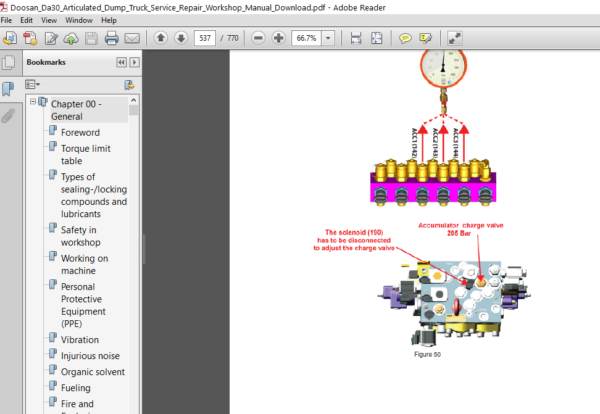Click the Create PDF online icon
600x414 pixels.
10,38
